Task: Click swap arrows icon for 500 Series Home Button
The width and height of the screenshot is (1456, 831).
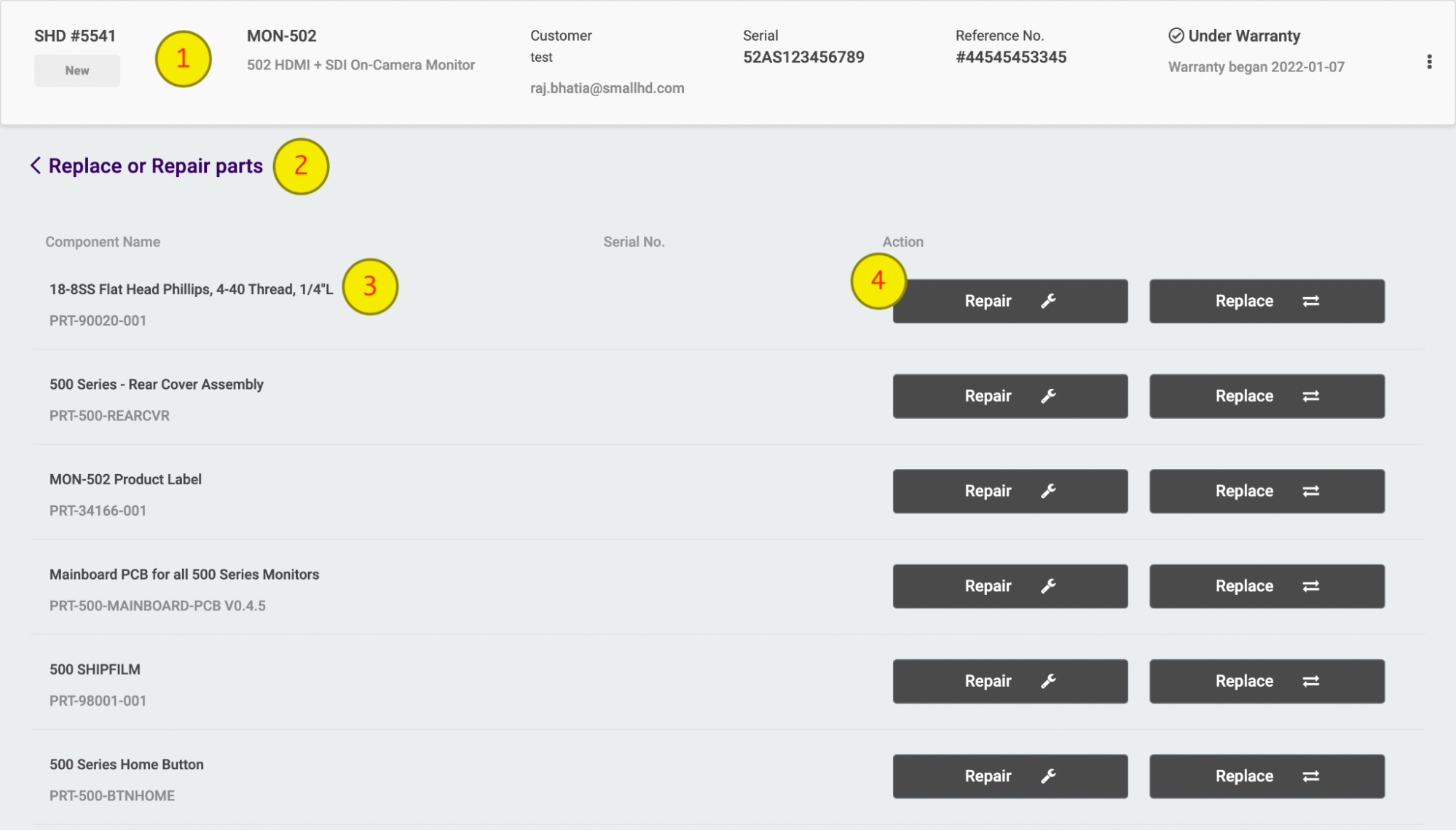Action: click(x=1310, y=776)
